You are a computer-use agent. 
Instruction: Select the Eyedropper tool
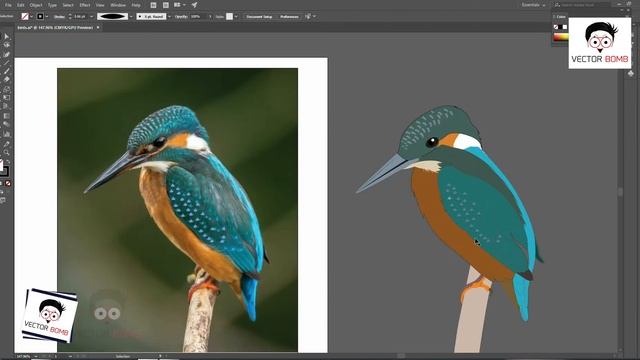coord(7,144)
